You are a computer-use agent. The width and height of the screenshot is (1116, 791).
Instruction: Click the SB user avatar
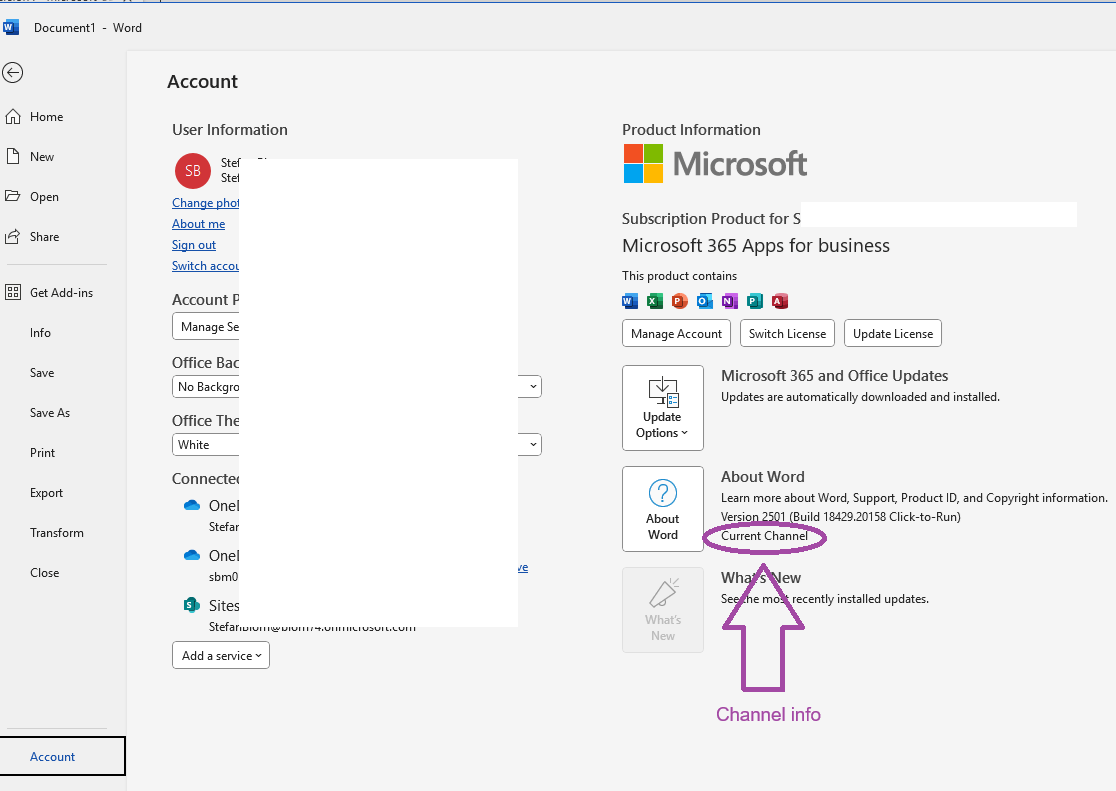tap(193, 171)
